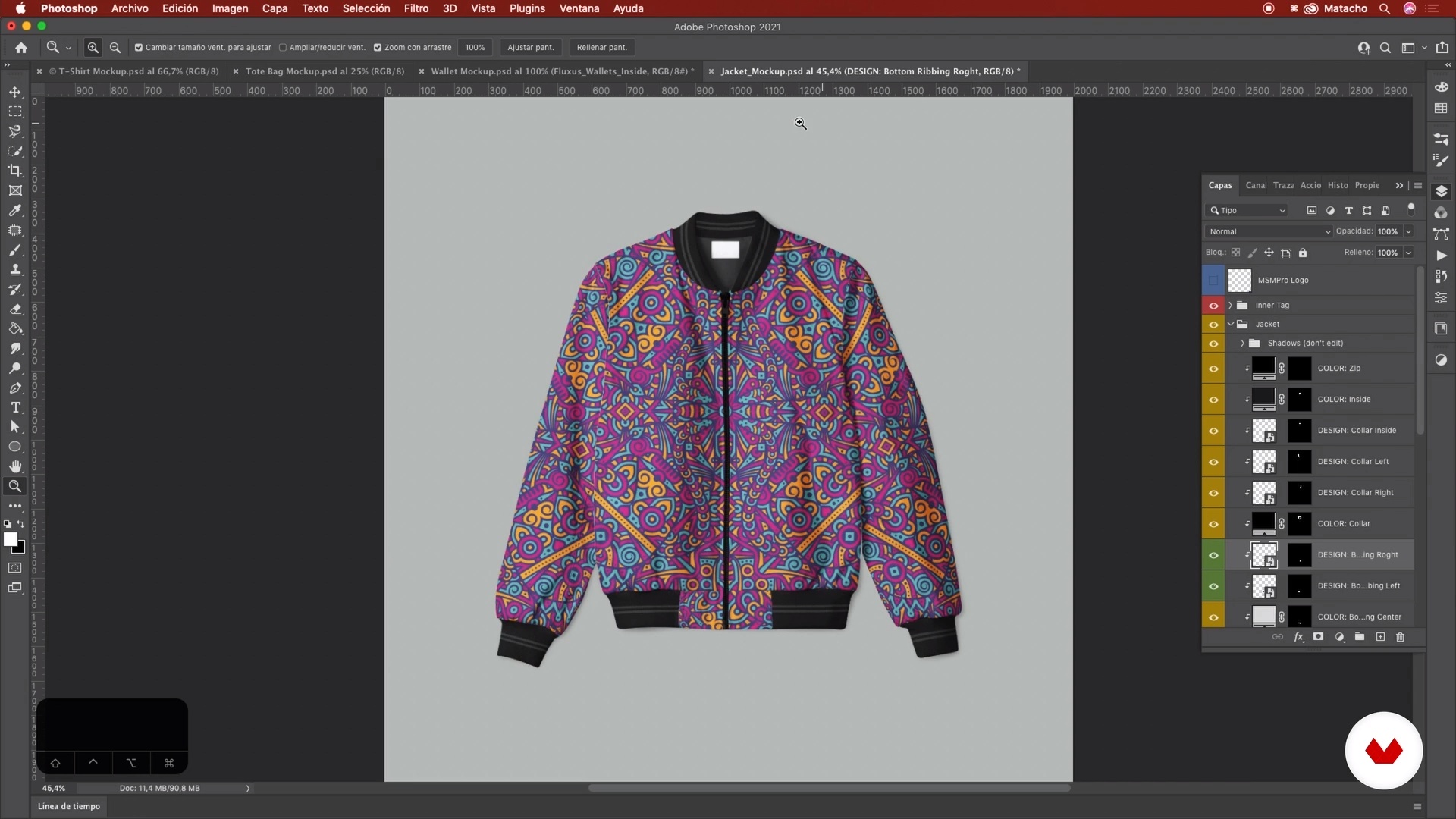Select the Brush tool

[x=15, y=249]
